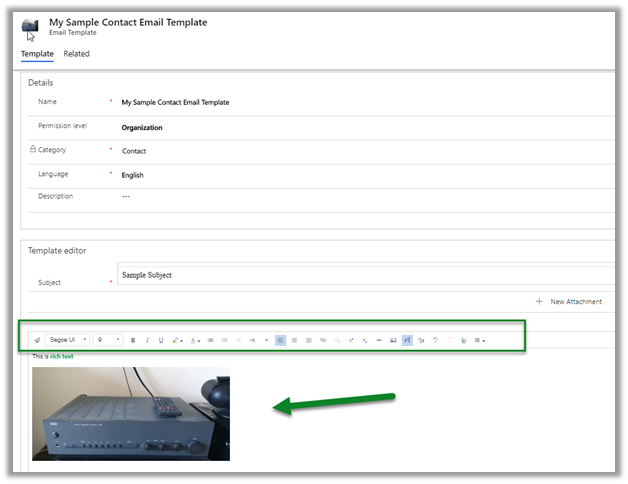Screen dimensions: 628x484
Task: Click the insert link icon
Action: [323, 340]
